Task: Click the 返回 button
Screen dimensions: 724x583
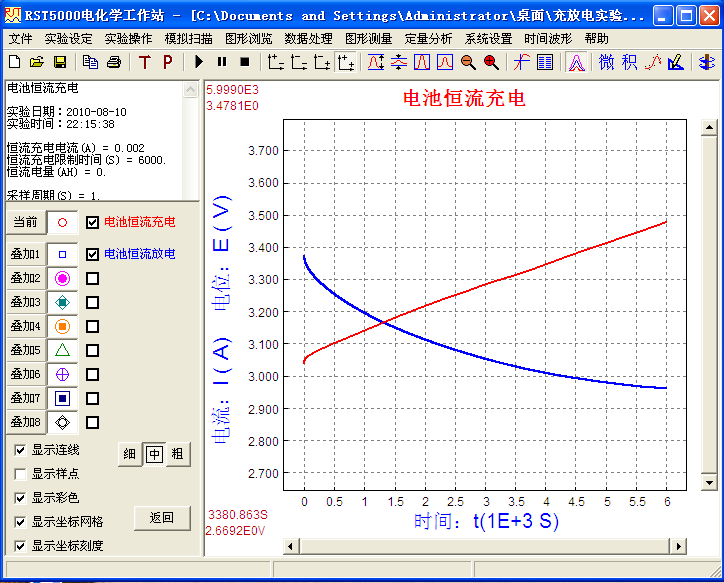Action: click(x=162, y=517)
